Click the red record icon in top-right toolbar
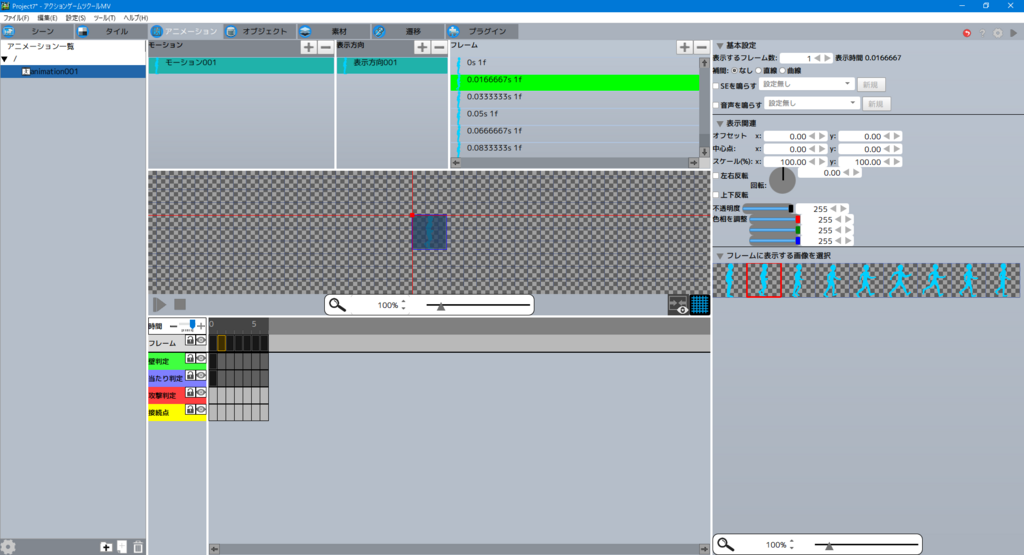1024x555 pixels. 967,33
